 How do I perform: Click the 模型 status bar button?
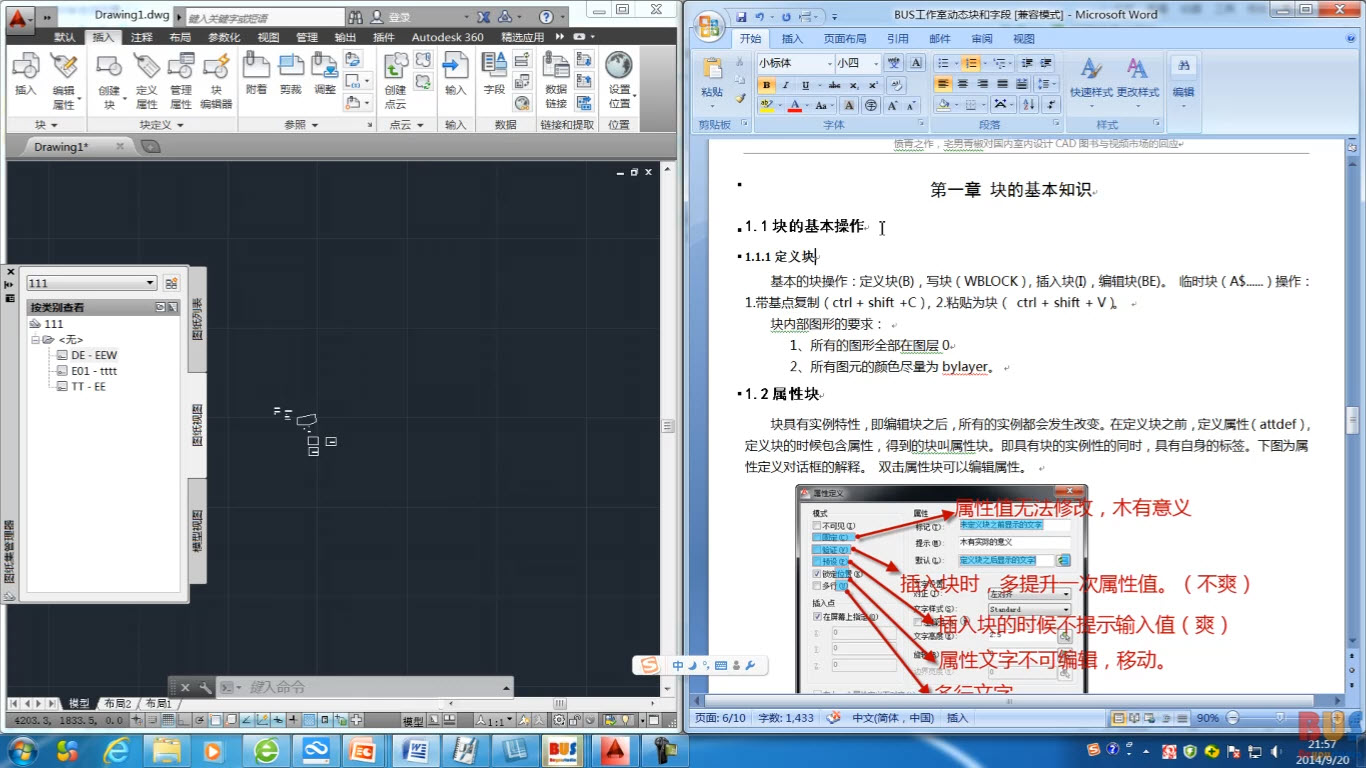point(413,720)
